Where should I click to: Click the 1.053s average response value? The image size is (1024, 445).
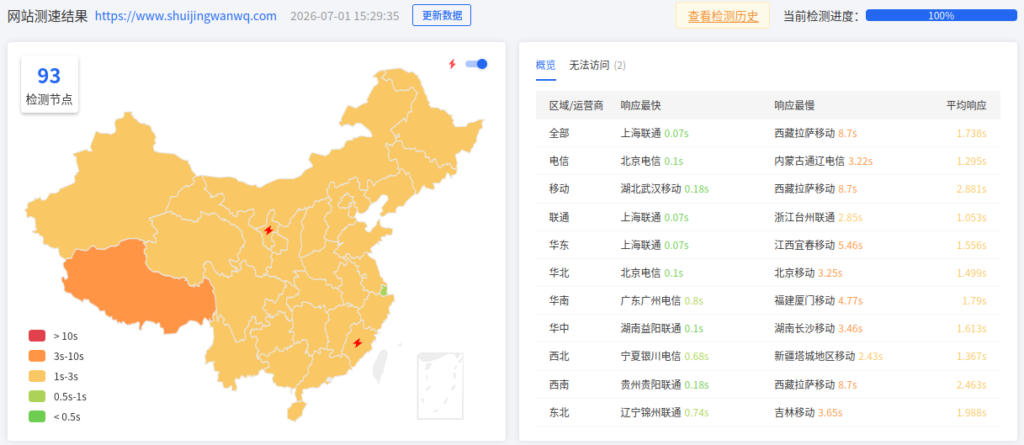(x=972, y=217)
